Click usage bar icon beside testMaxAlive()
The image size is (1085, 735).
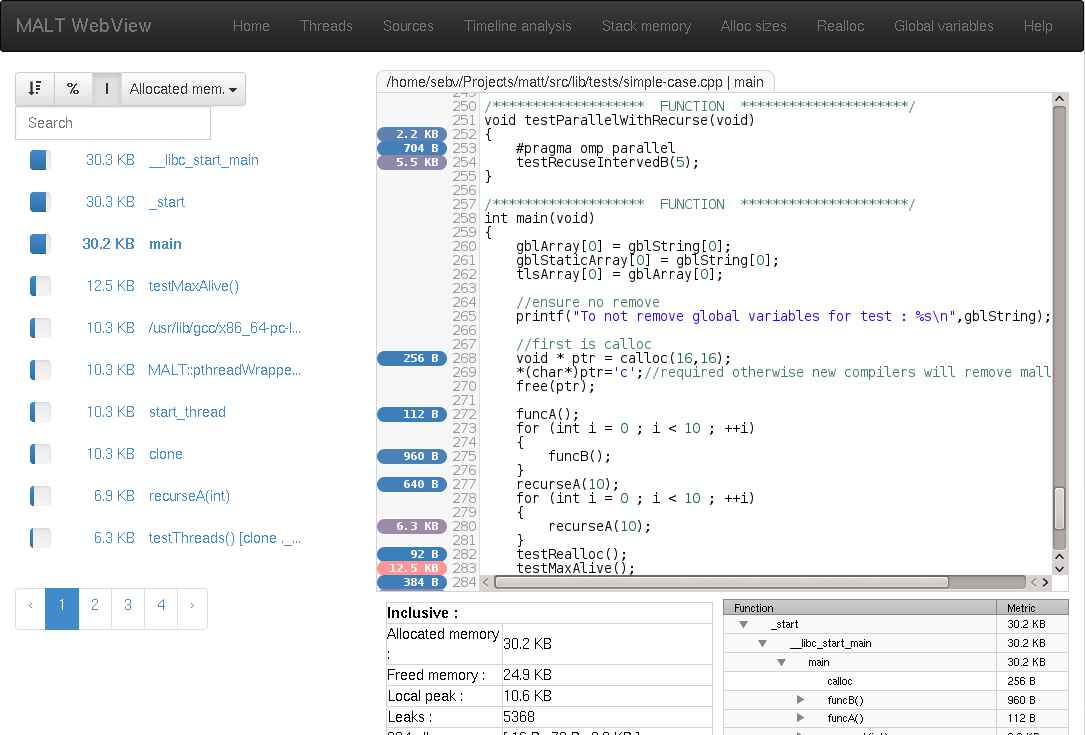40,286
